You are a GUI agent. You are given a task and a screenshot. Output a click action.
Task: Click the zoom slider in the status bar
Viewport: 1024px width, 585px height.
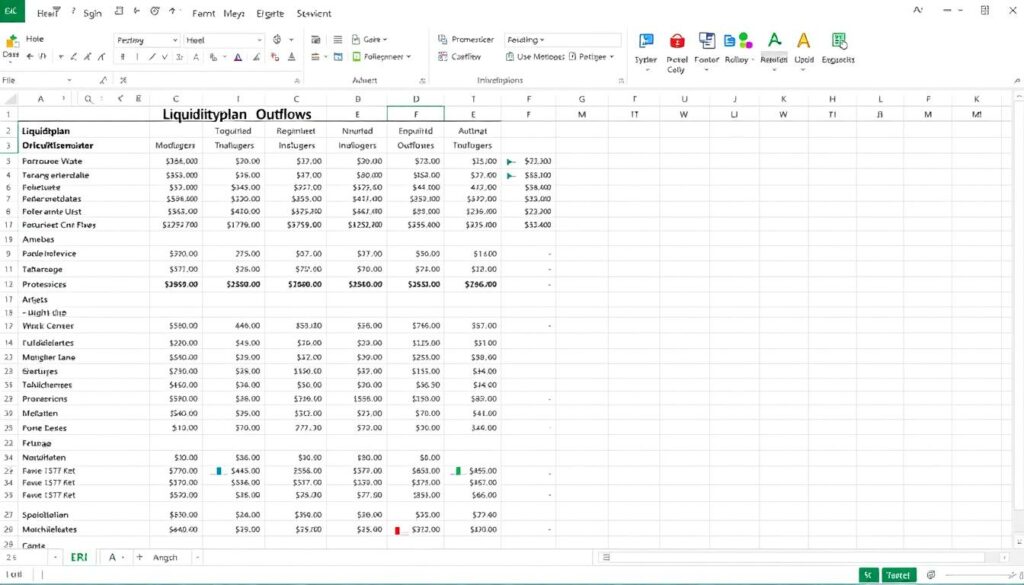point(980,575)
